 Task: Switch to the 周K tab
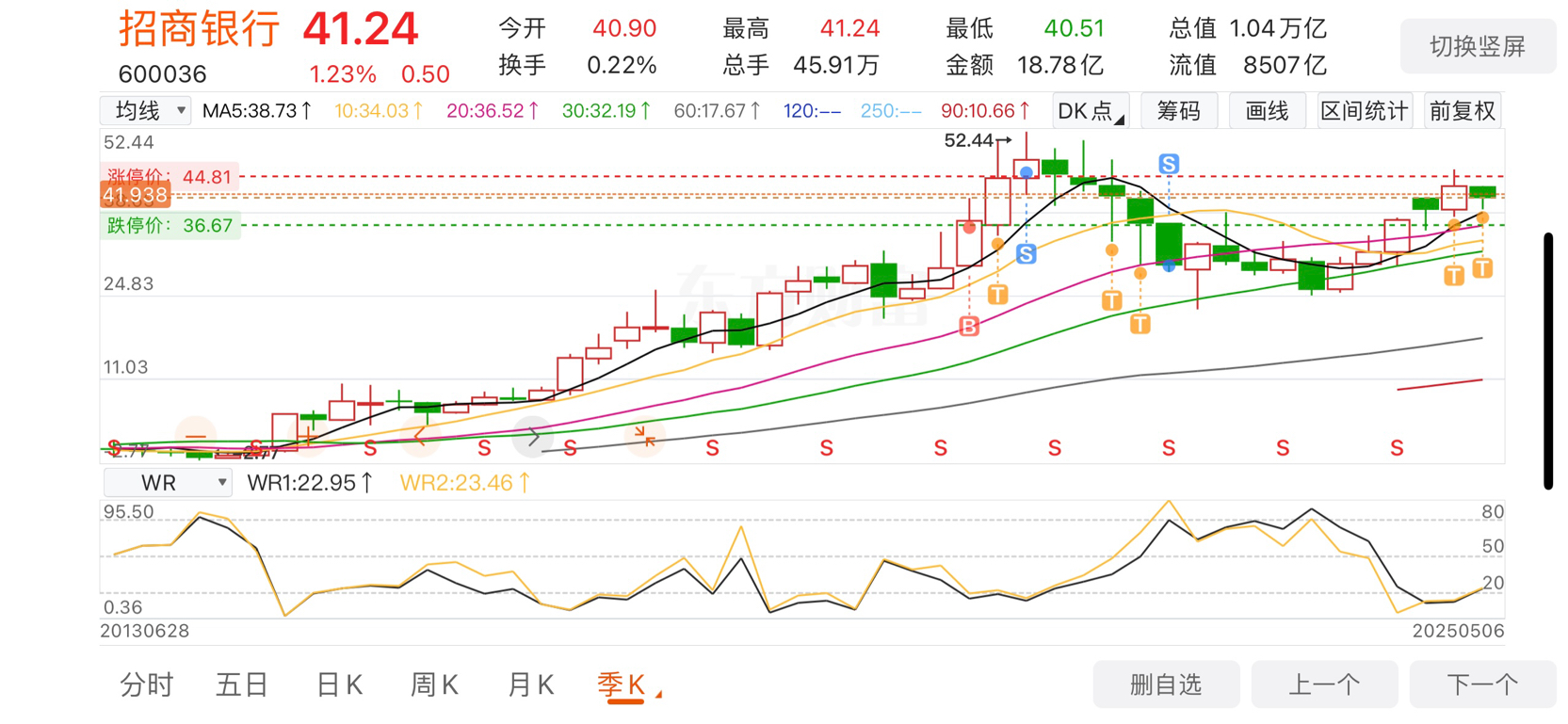(434, 684)
